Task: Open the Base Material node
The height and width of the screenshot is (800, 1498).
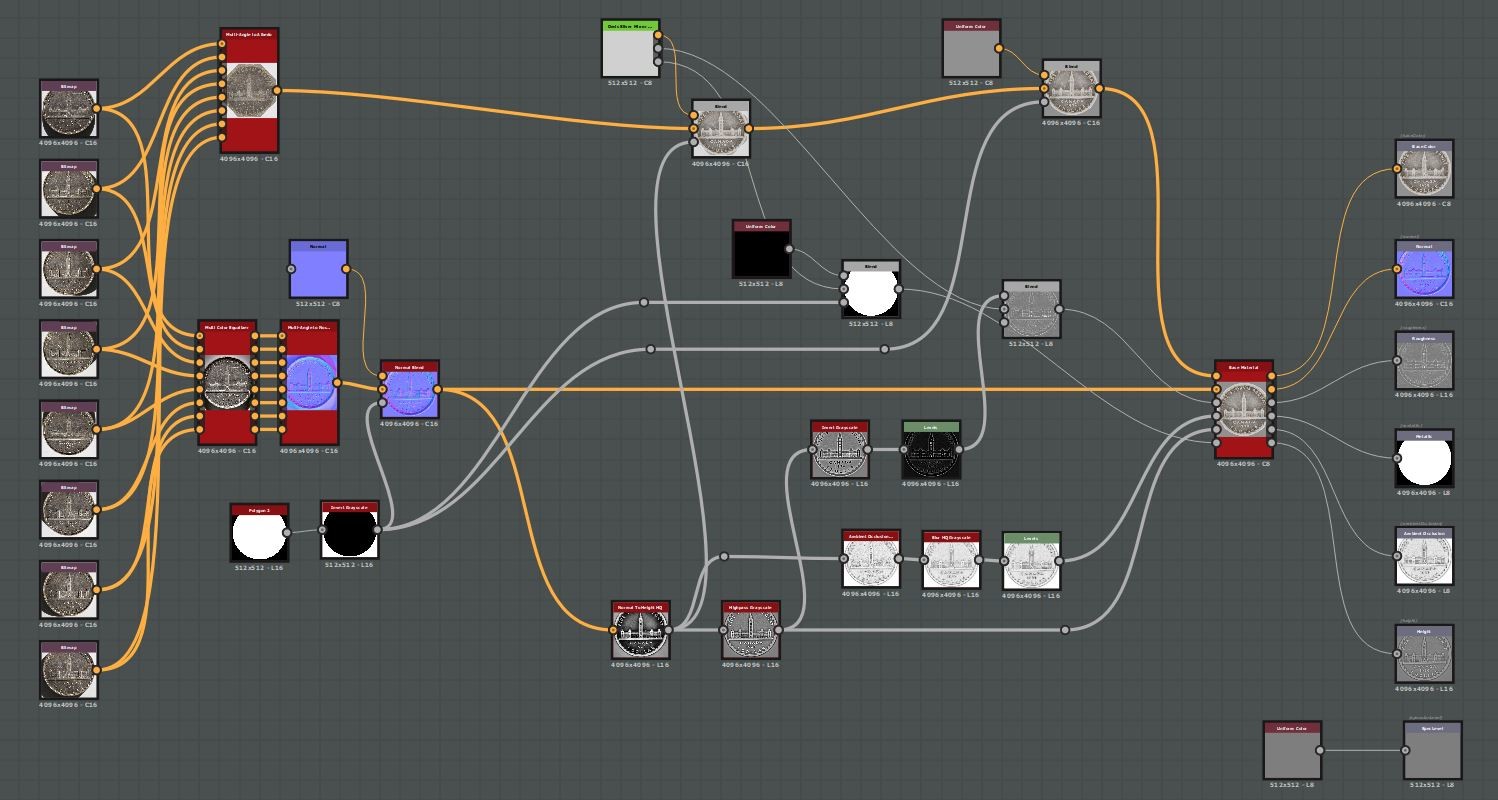Action: point(1243,410)
